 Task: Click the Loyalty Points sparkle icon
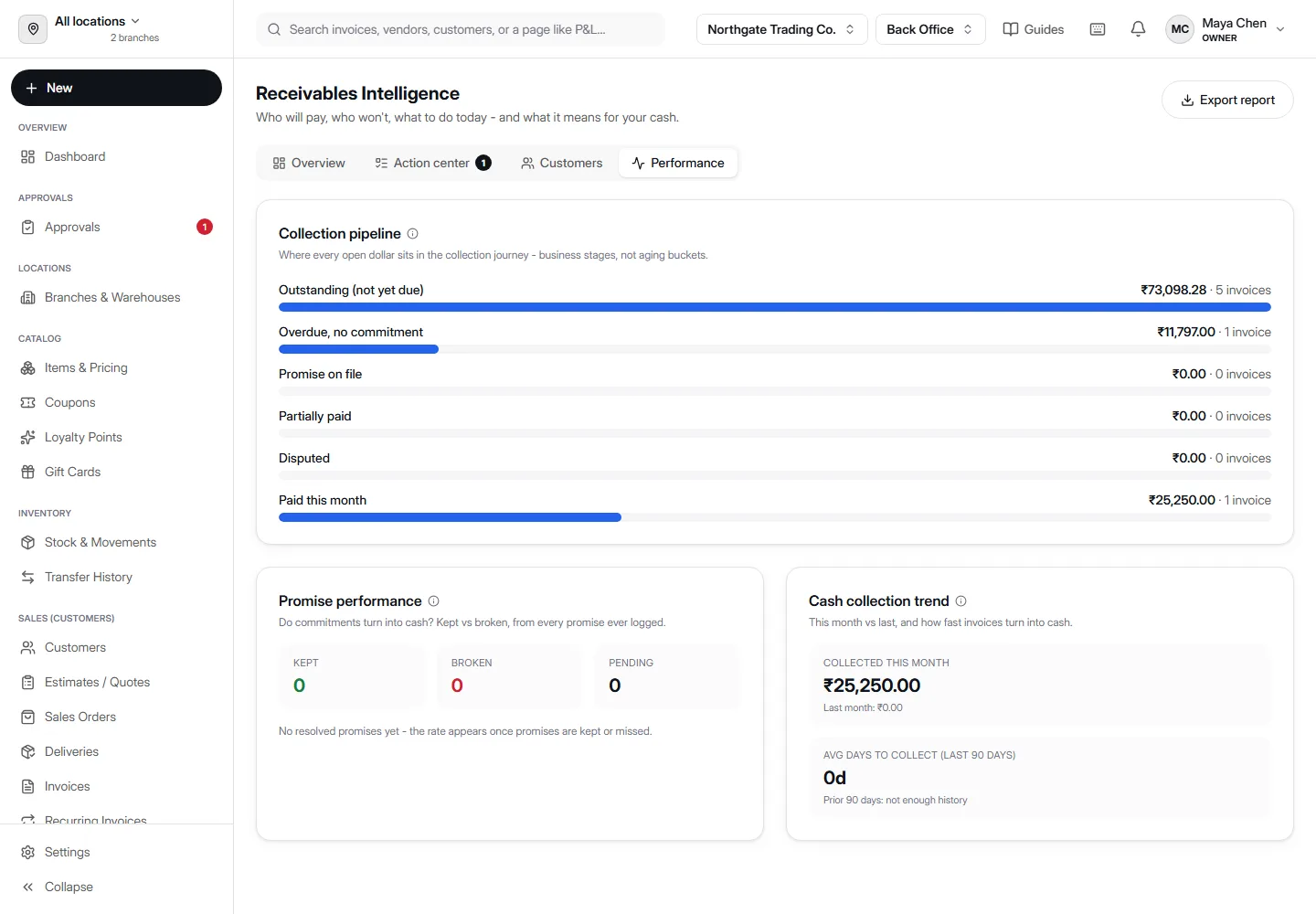[28, 438]
